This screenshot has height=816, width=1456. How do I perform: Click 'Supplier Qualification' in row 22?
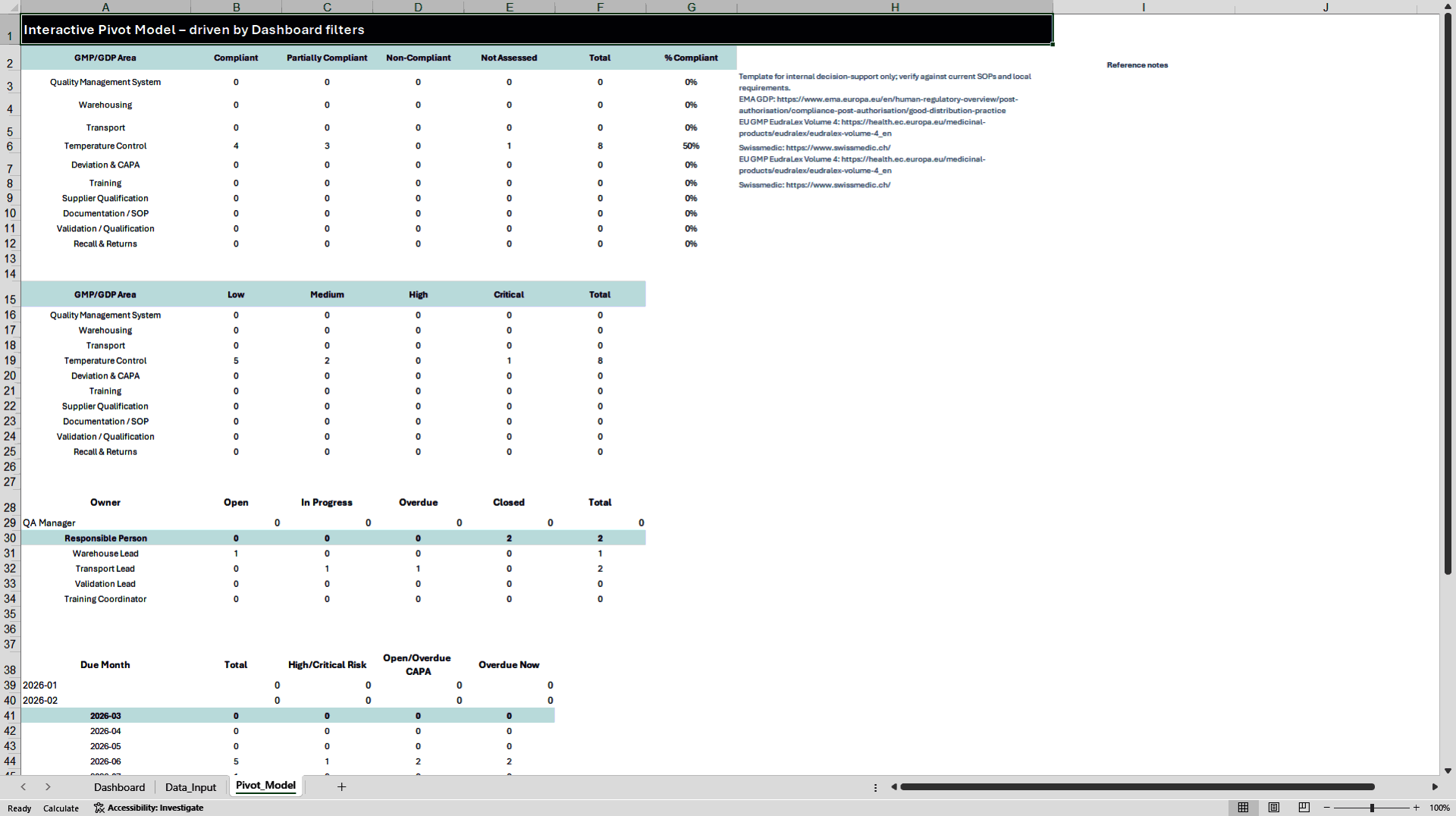(105, 406)
